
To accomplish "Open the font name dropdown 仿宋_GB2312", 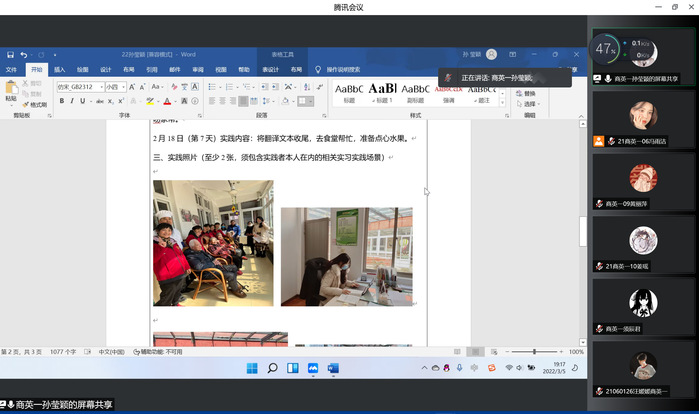I will 80,87.
